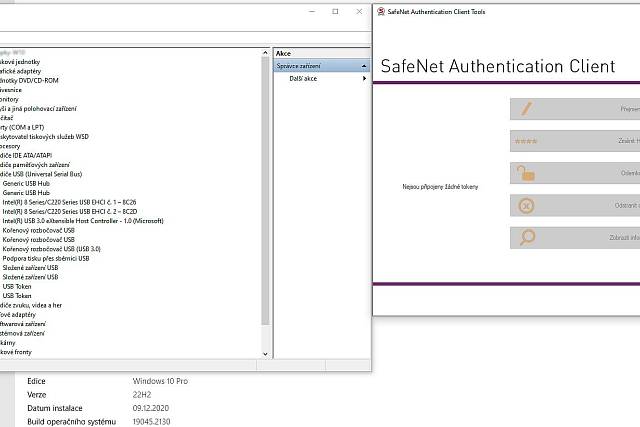The width and height of the screenshot is (640, 427).
Task: Select the IDE ATA/ATAPI controllers category
Action: tap(26, 156)
